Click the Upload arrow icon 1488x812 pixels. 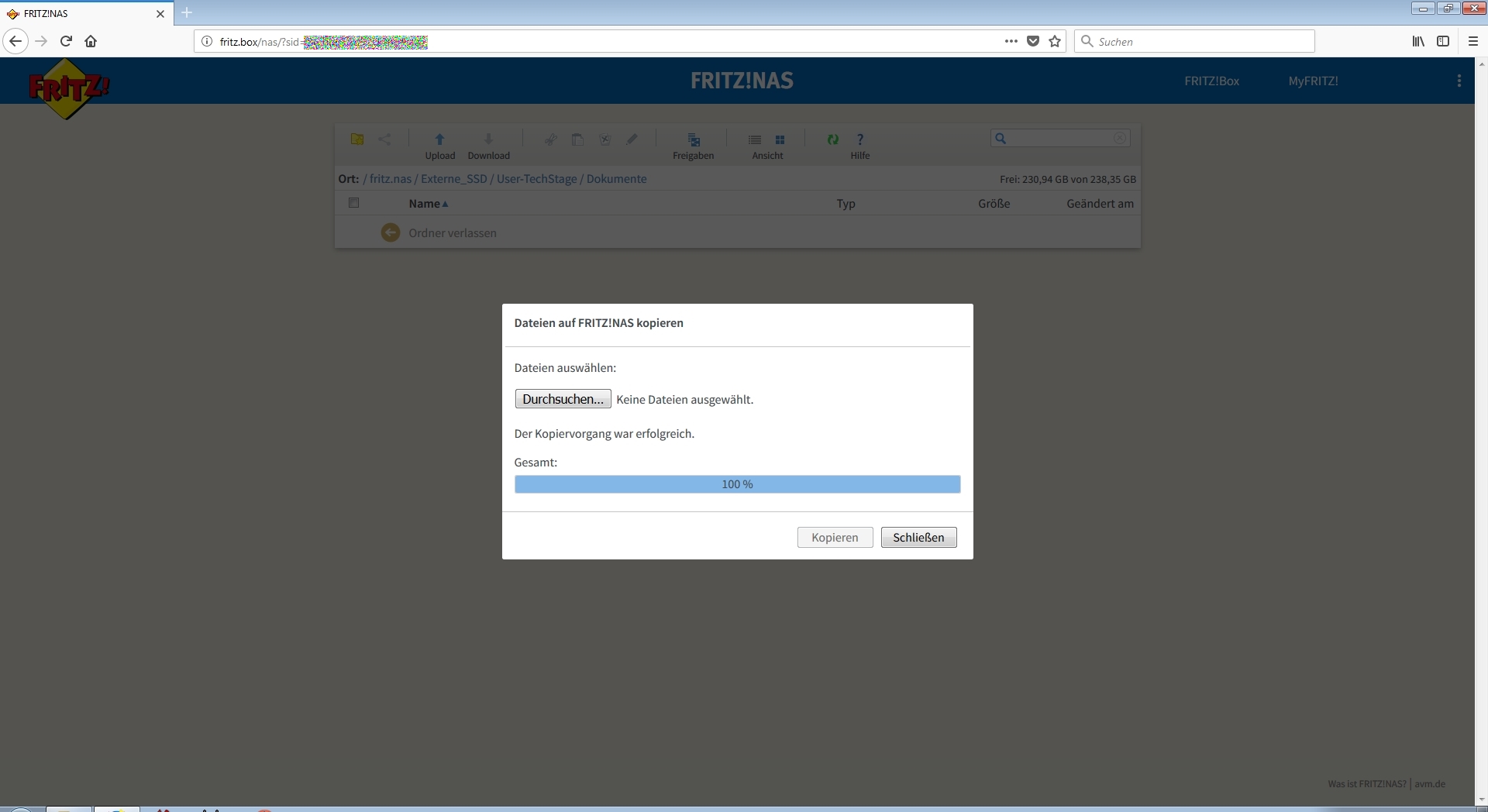pos(439,139)
